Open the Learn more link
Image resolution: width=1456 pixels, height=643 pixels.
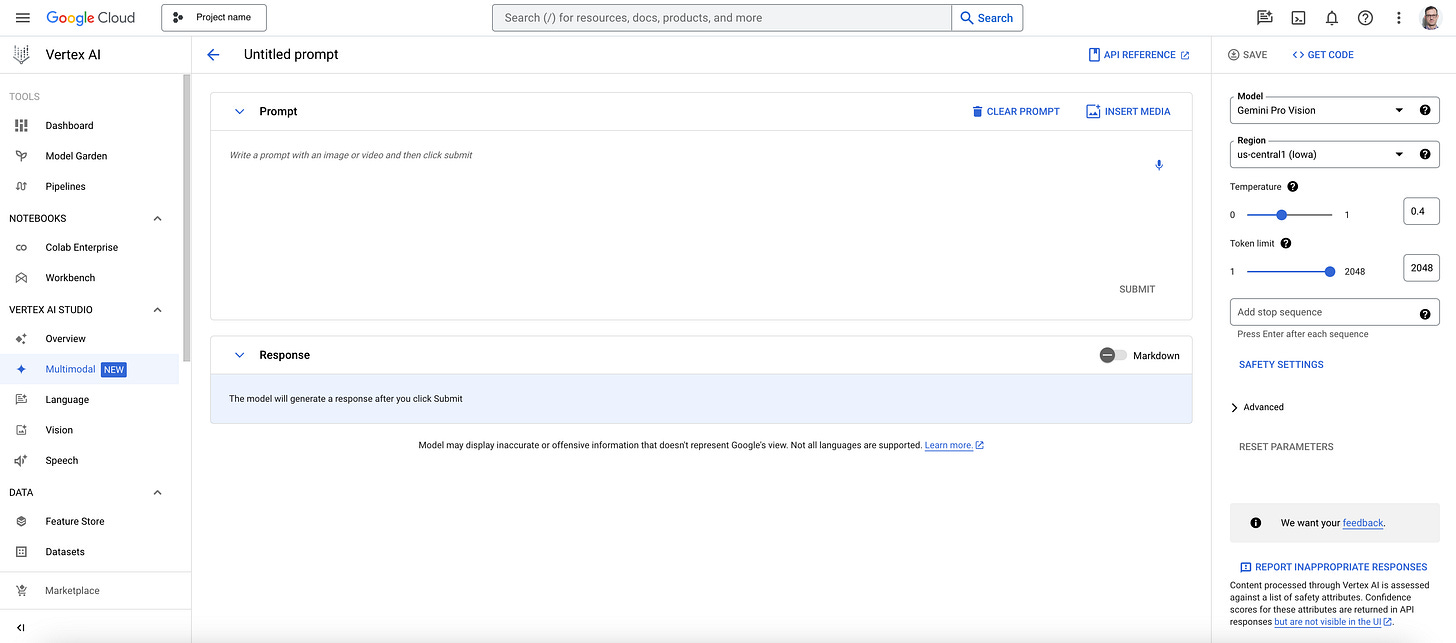click(954, 445)
